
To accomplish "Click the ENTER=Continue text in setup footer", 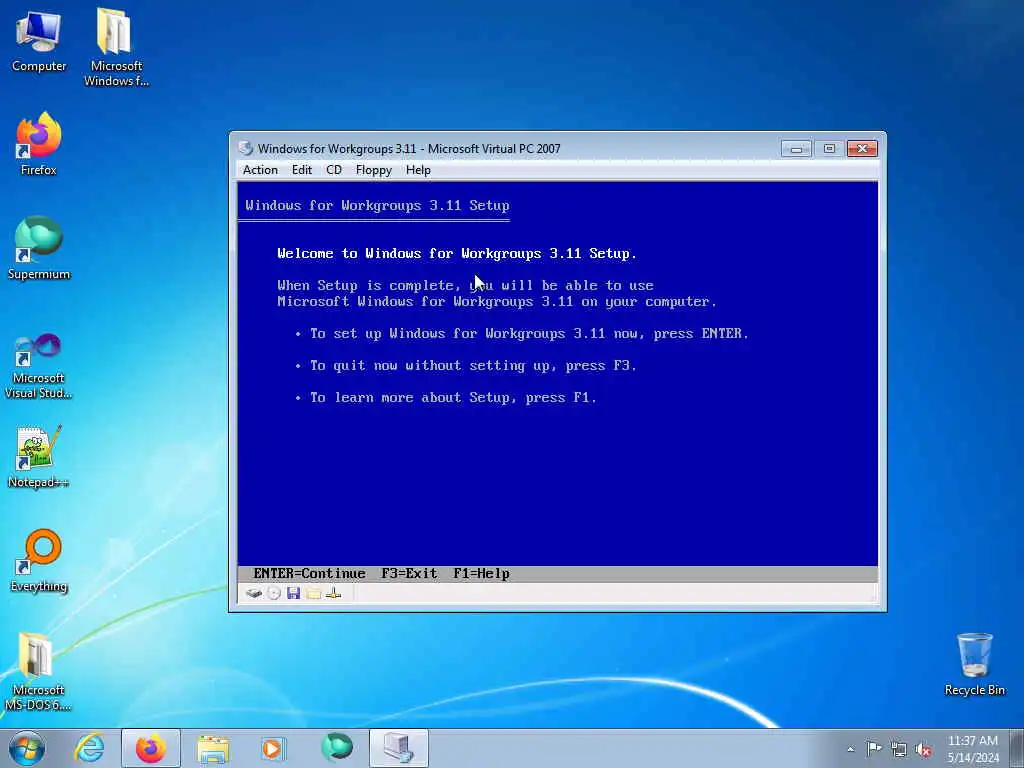I will [310, 573].
